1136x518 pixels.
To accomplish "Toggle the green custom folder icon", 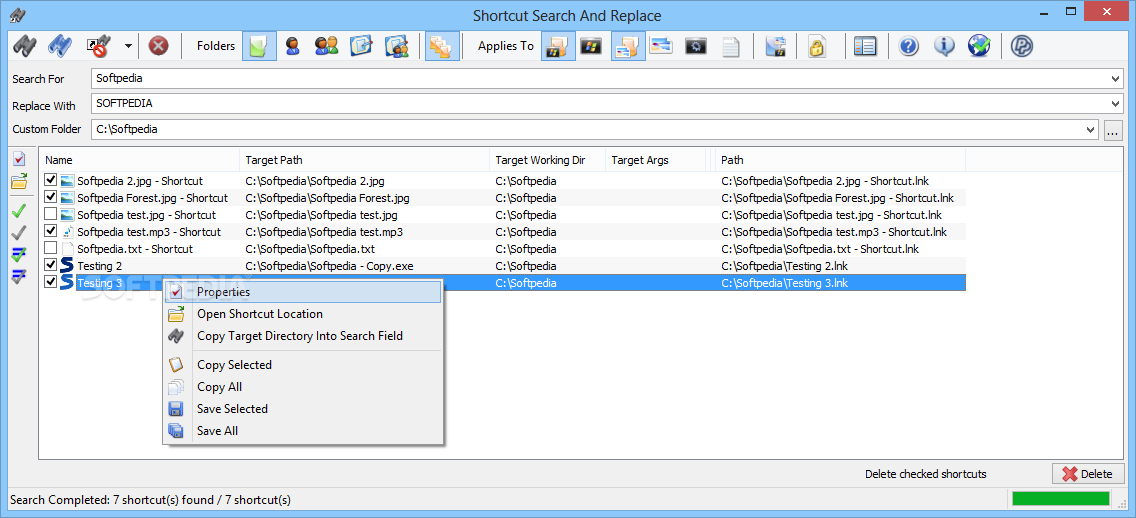I will (259, 46).
